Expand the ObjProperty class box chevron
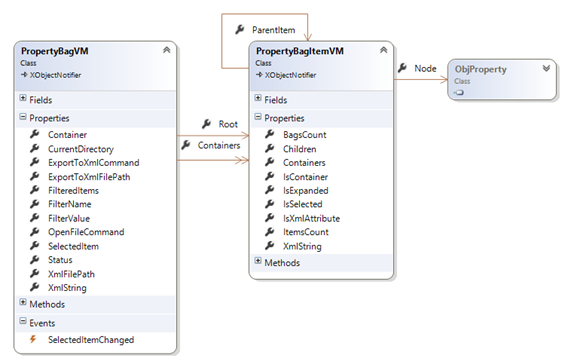Viewport: 565px width, 361px height. [546, 68]
